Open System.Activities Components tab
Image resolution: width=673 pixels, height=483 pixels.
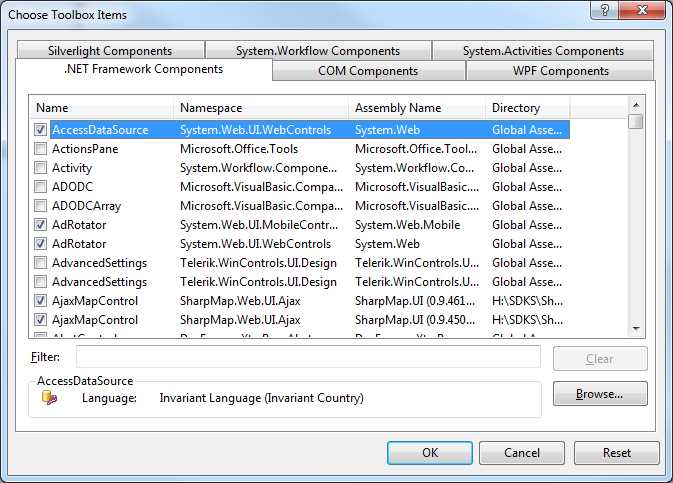coord(543,50)
